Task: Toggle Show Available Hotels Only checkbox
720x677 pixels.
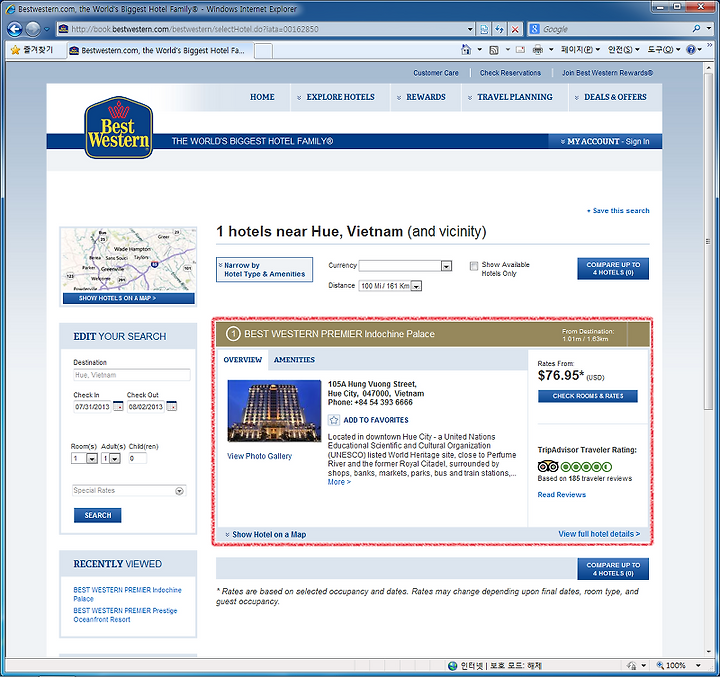Action: point(474,266)
